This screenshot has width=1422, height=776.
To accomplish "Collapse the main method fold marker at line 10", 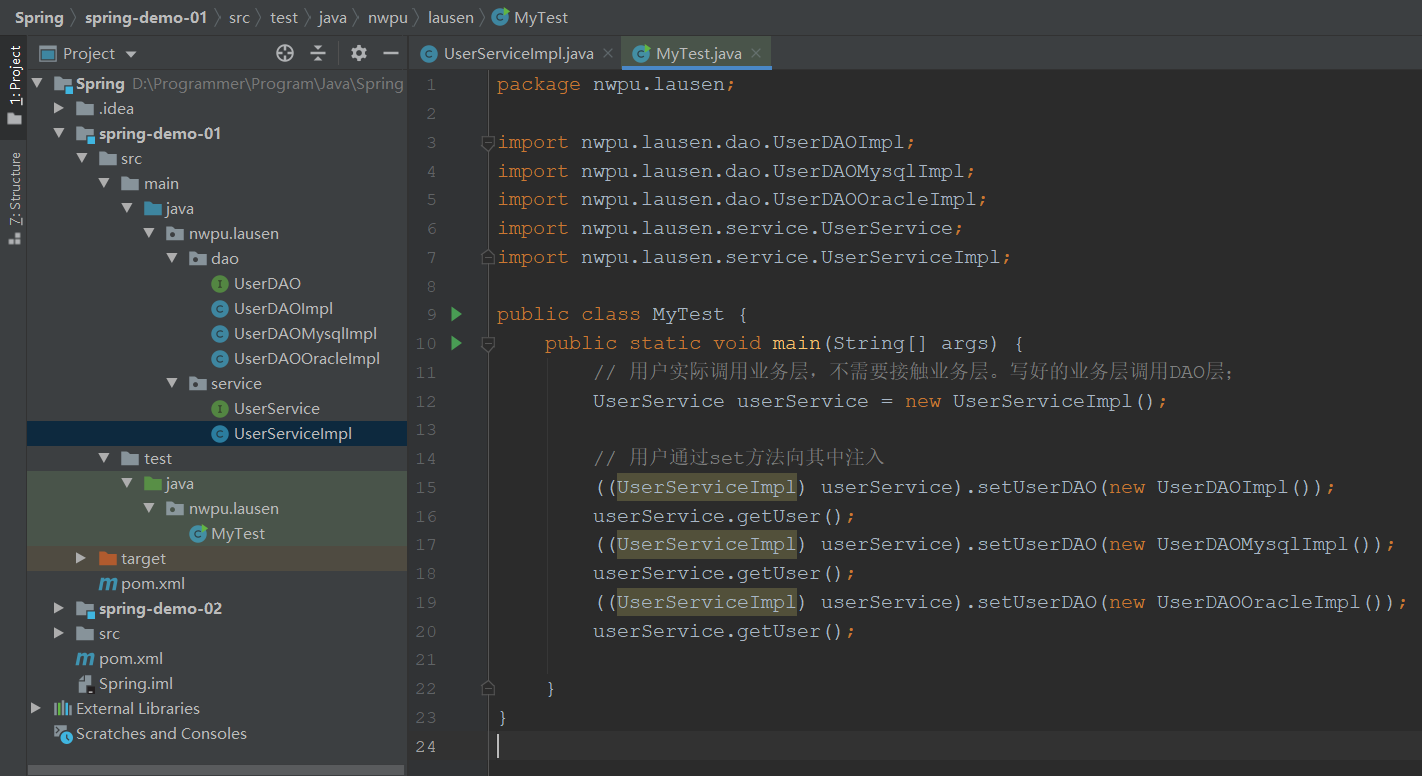I will pos(488,343).
